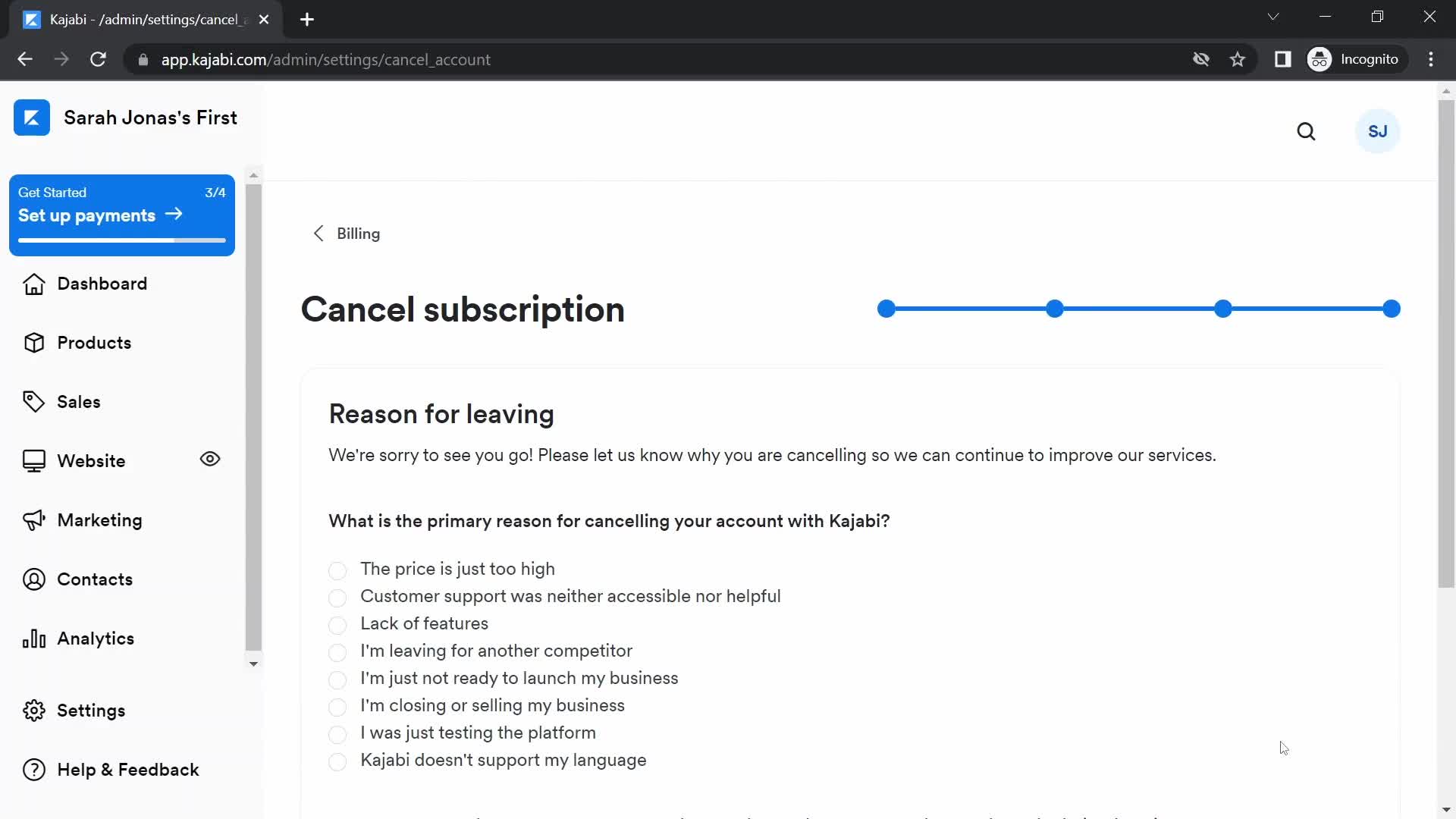
Task: Open the Settings gear icon
Action: coord(34,711)
